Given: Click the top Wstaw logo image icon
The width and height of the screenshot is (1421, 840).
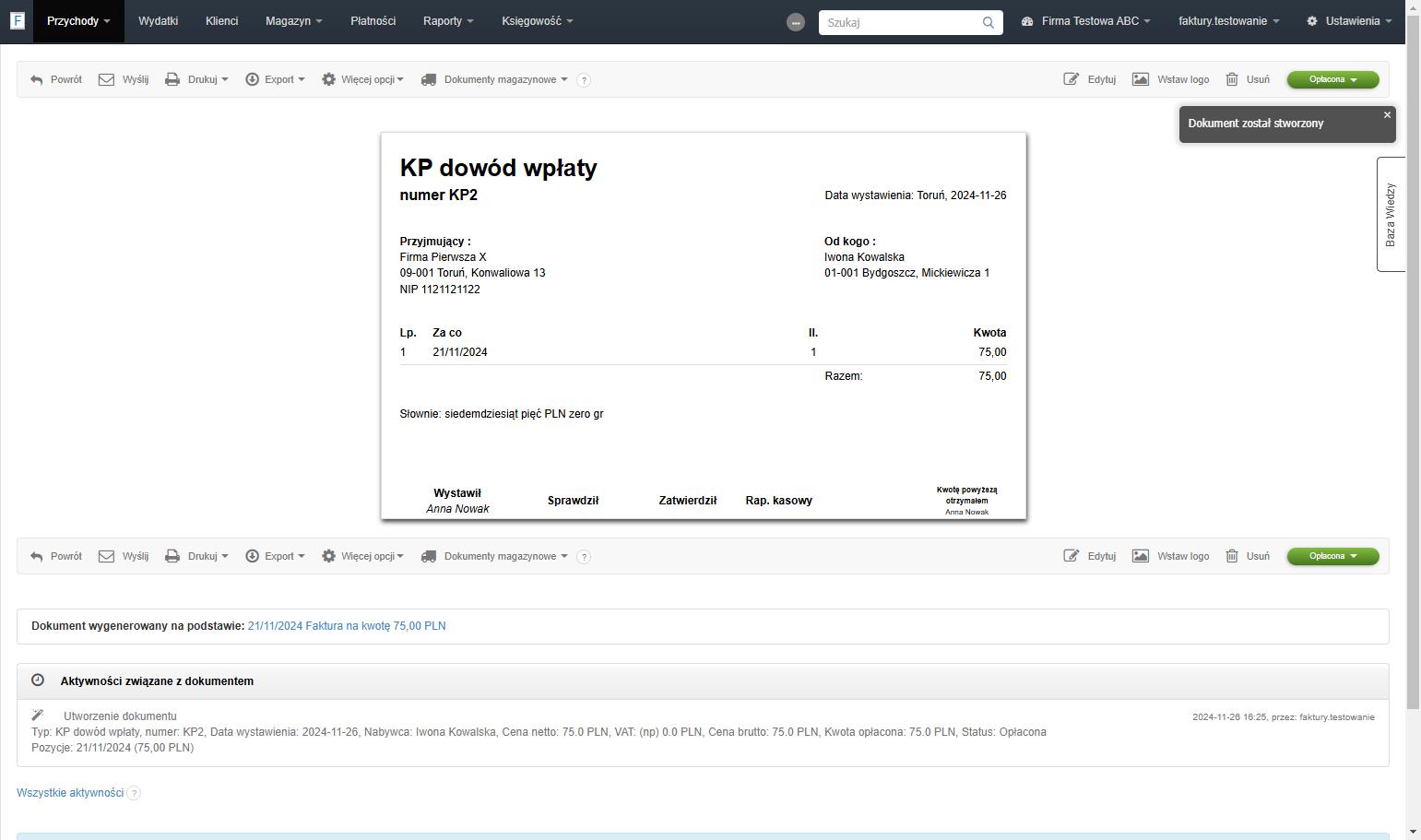Looking at the screenshot, I should click(x=1141, y=79).
